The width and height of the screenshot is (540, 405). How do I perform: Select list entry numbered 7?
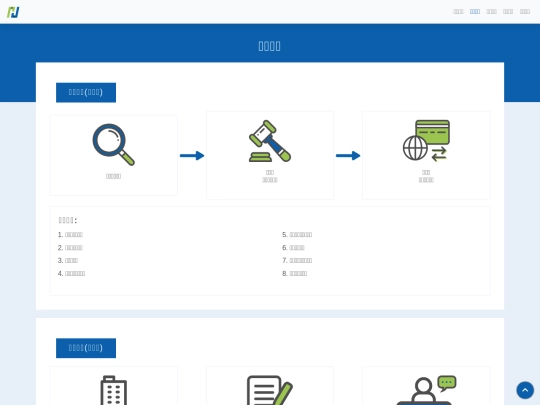tap(297, 261)
